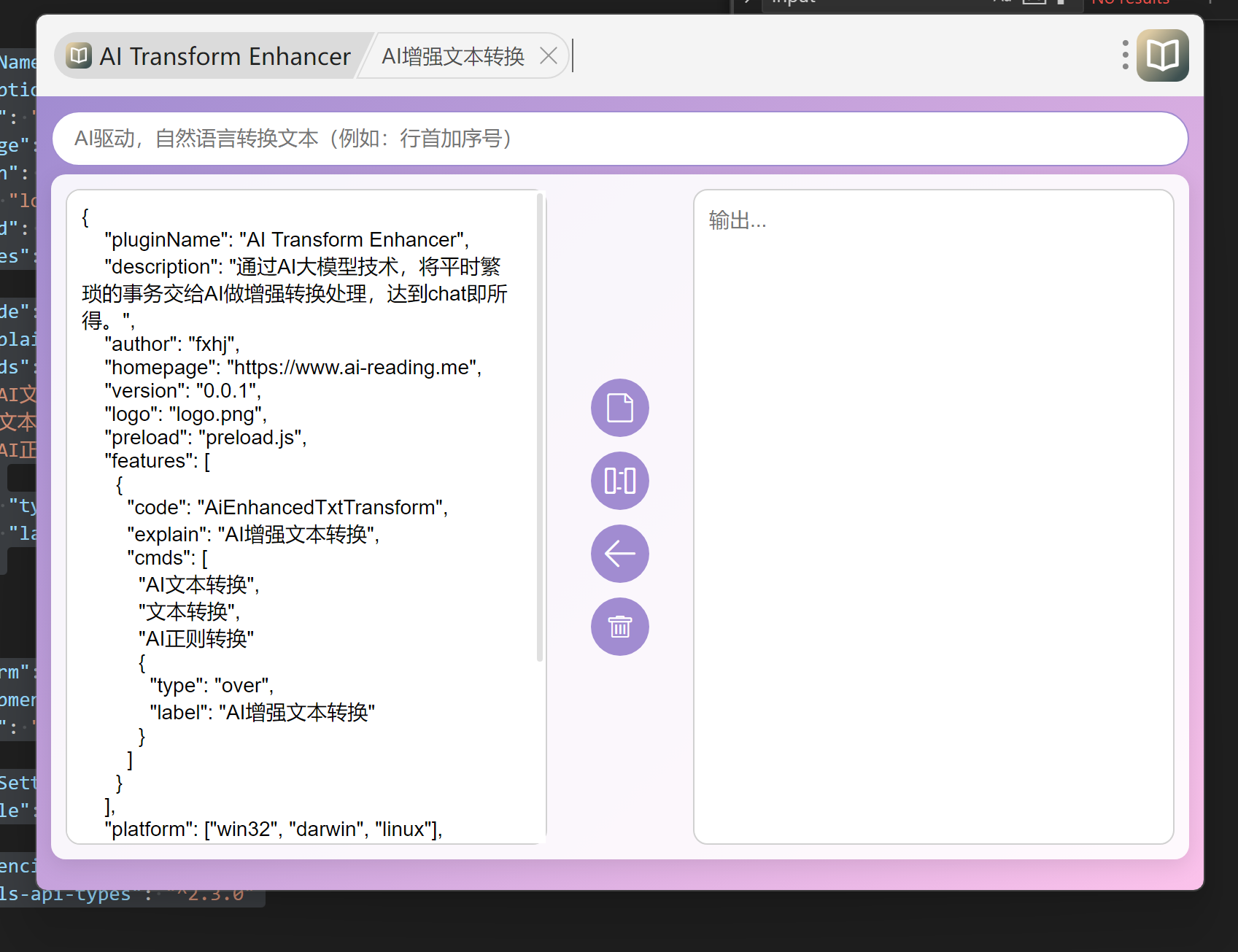Click the "version": "0.0.1" line
This screenshot has width=1238, height=952.
[182, 391]
